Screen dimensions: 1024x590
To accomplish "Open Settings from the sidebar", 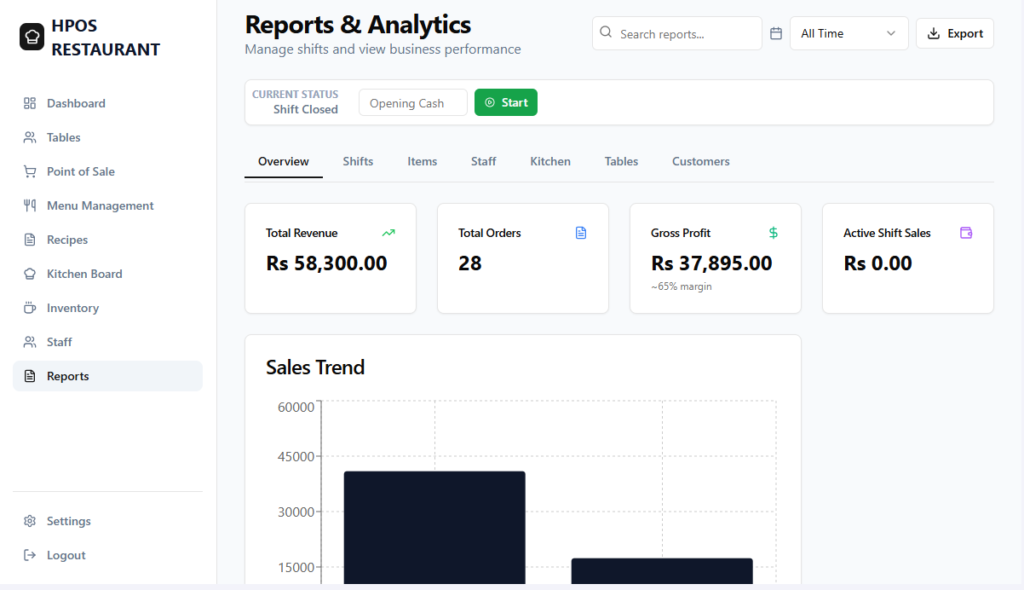I will (x=67, y=521).
